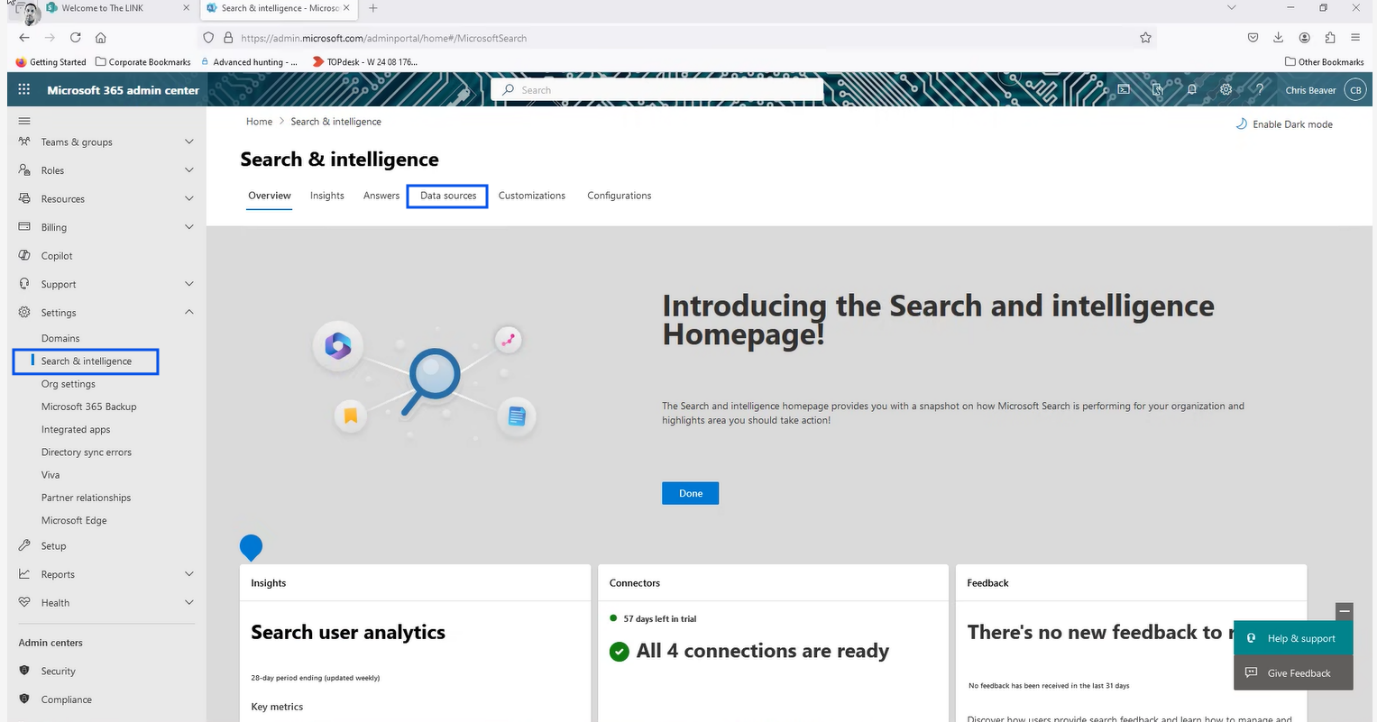Expand Billing section chevron
This screenshot has width=1377, height=722.
(189, 227)
